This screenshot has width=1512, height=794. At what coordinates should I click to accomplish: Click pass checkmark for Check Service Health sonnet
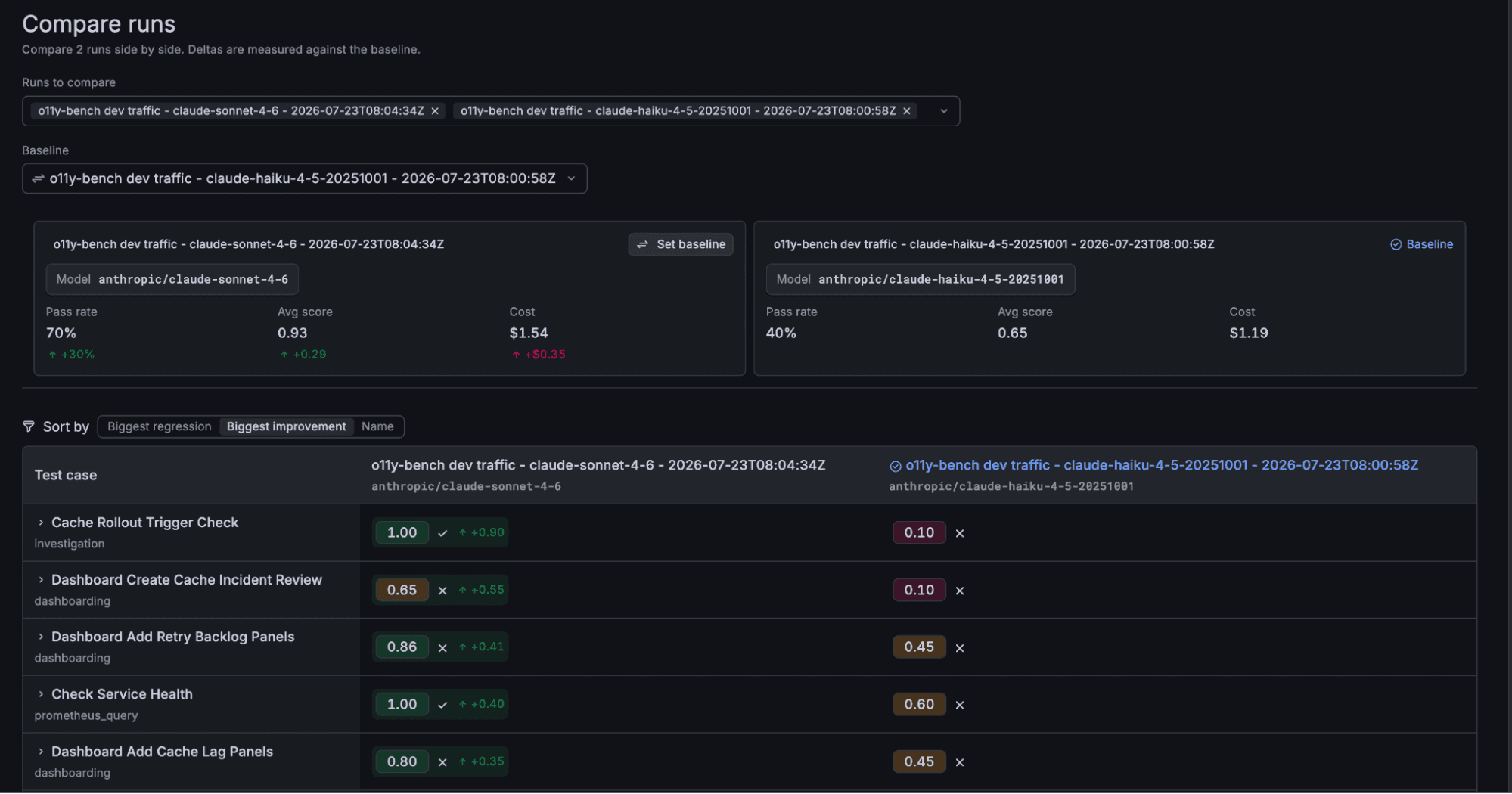coord(442,705)
